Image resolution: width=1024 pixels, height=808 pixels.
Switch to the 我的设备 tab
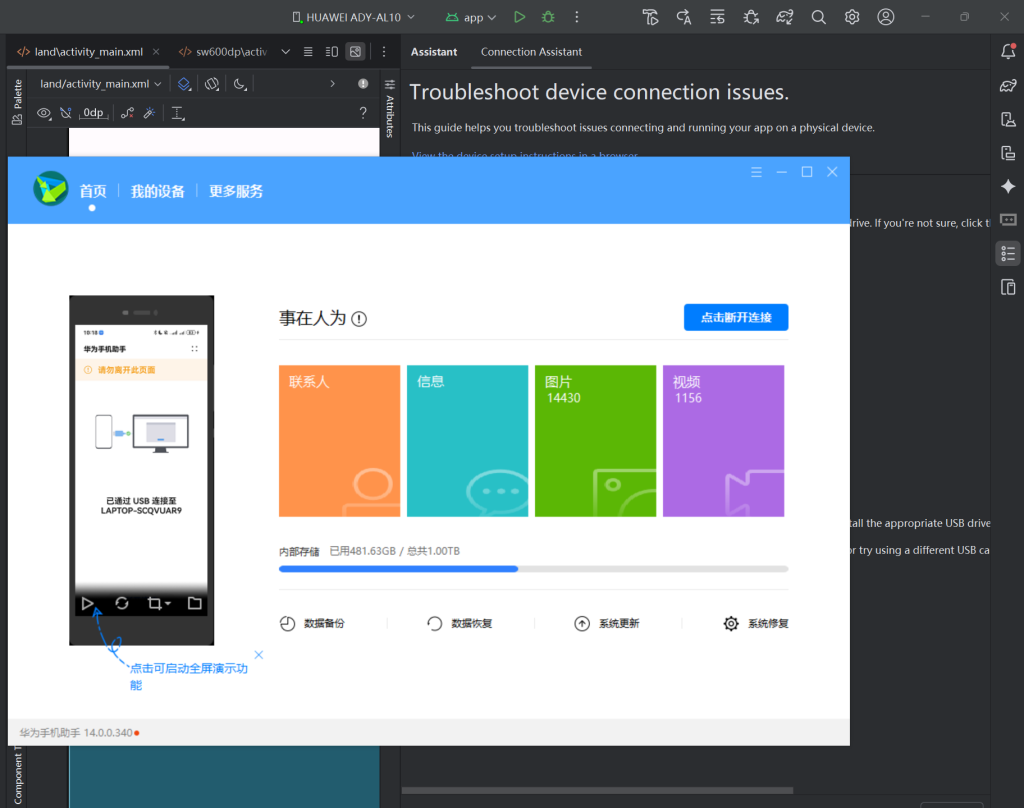[157, 191]
